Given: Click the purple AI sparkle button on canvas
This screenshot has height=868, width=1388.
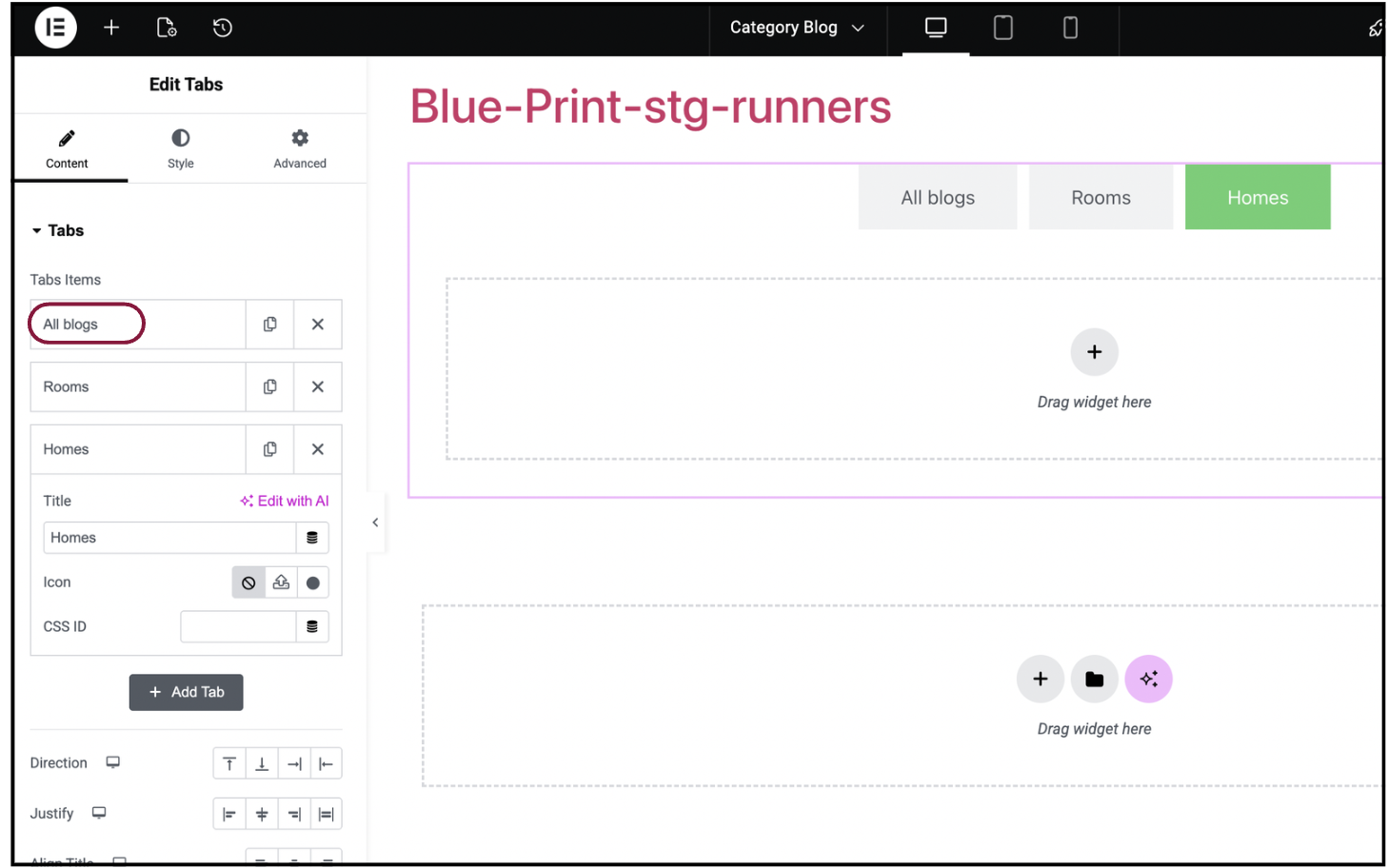Looking at the screenshot, I should [1148, 679].
